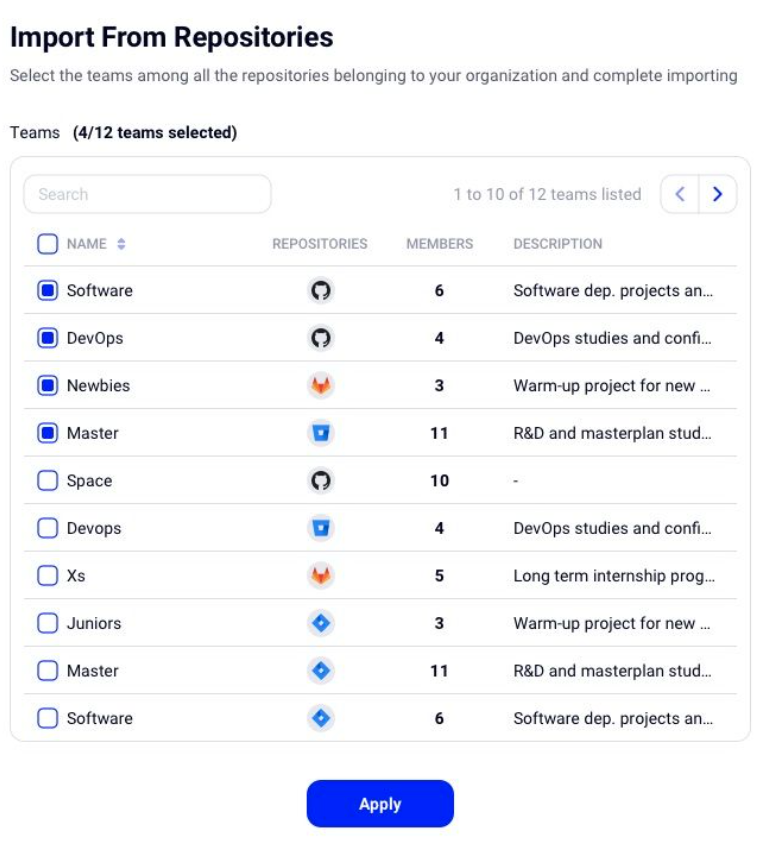Click the REPOSITORIES column header
Screen dimensions: 760x842
pos(320,244)
